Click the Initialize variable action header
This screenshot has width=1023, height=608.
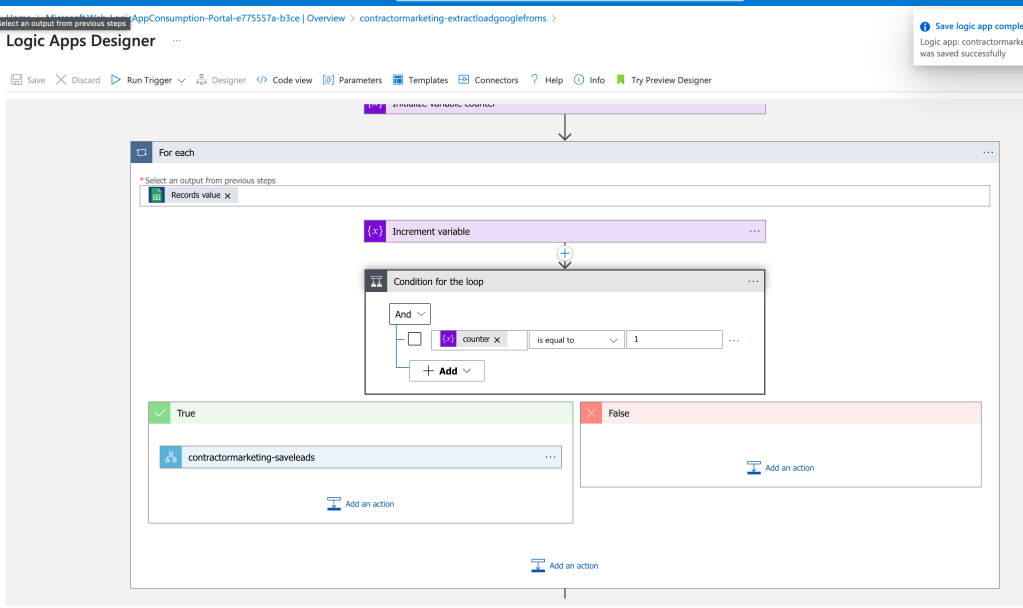(564, 107)
